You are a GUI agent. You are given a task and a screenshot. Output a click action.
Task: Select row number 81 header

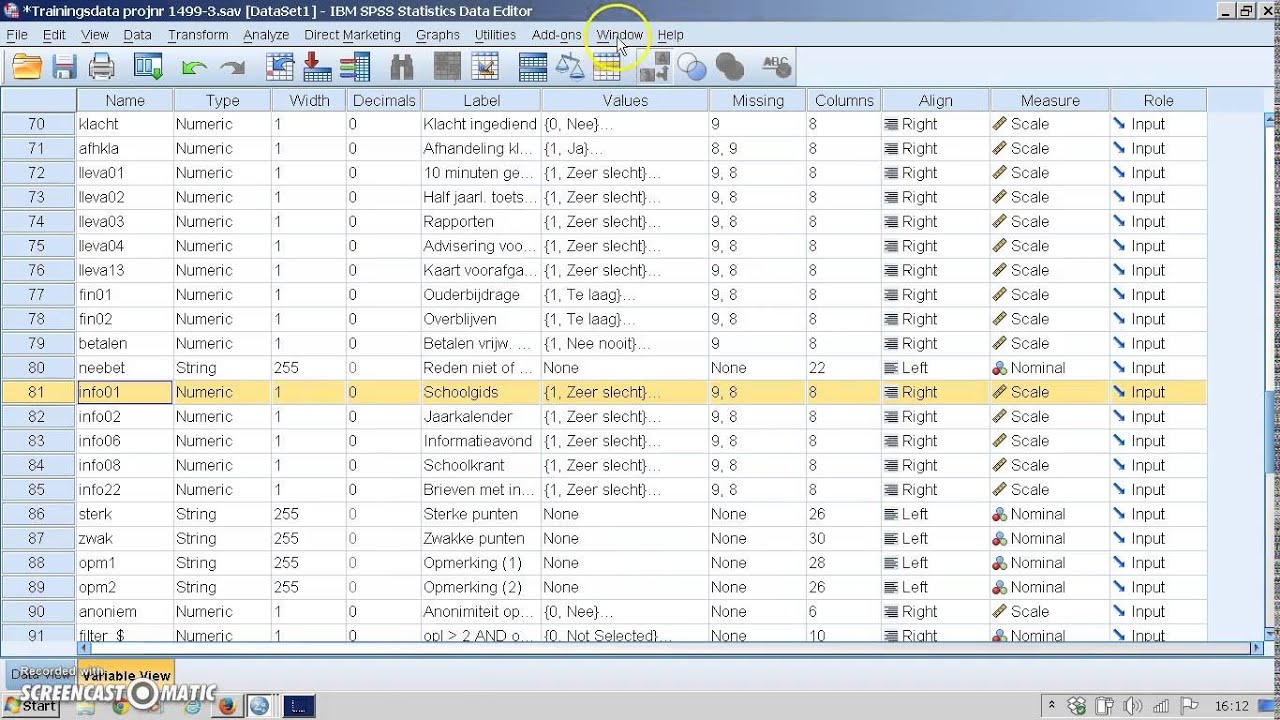click(38, 392)
